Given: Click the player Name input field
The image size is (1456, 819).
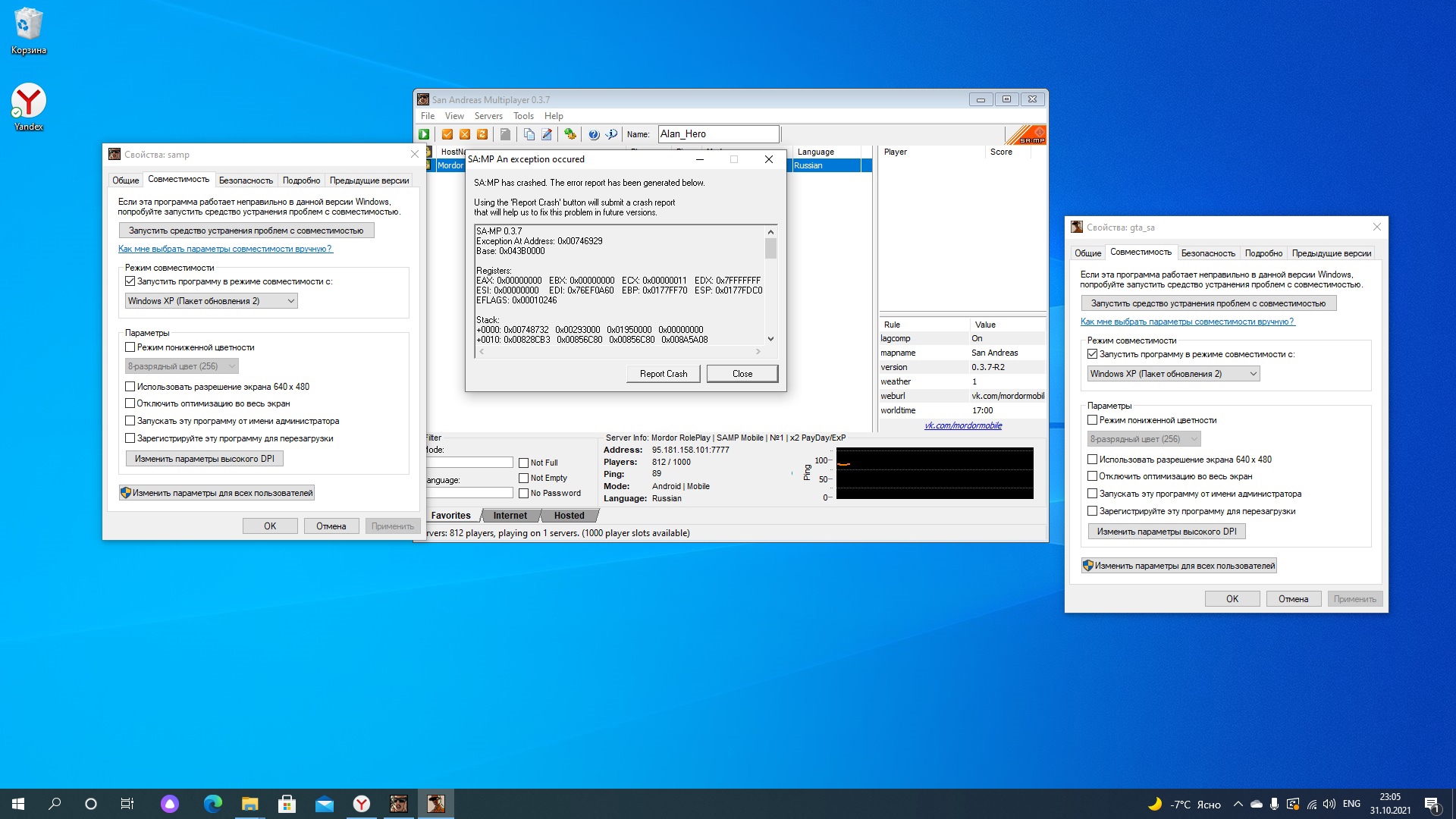Looking at the screenshot, I should point(717,134).
